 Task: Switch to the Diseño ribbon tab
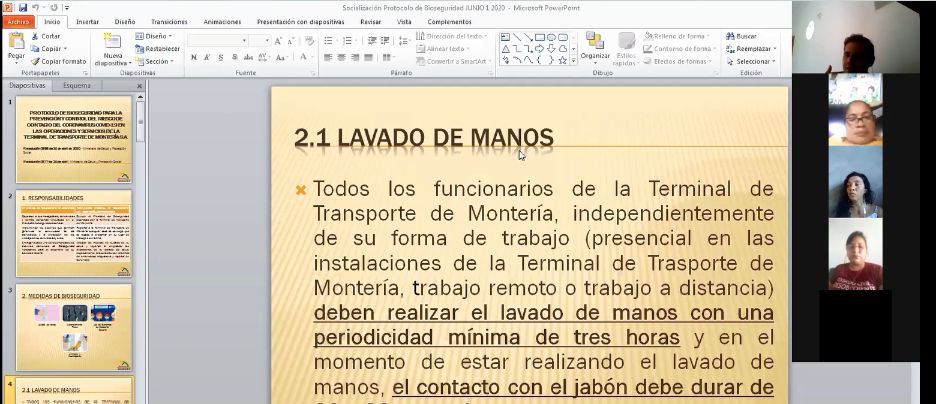click(x=125, y=22)
